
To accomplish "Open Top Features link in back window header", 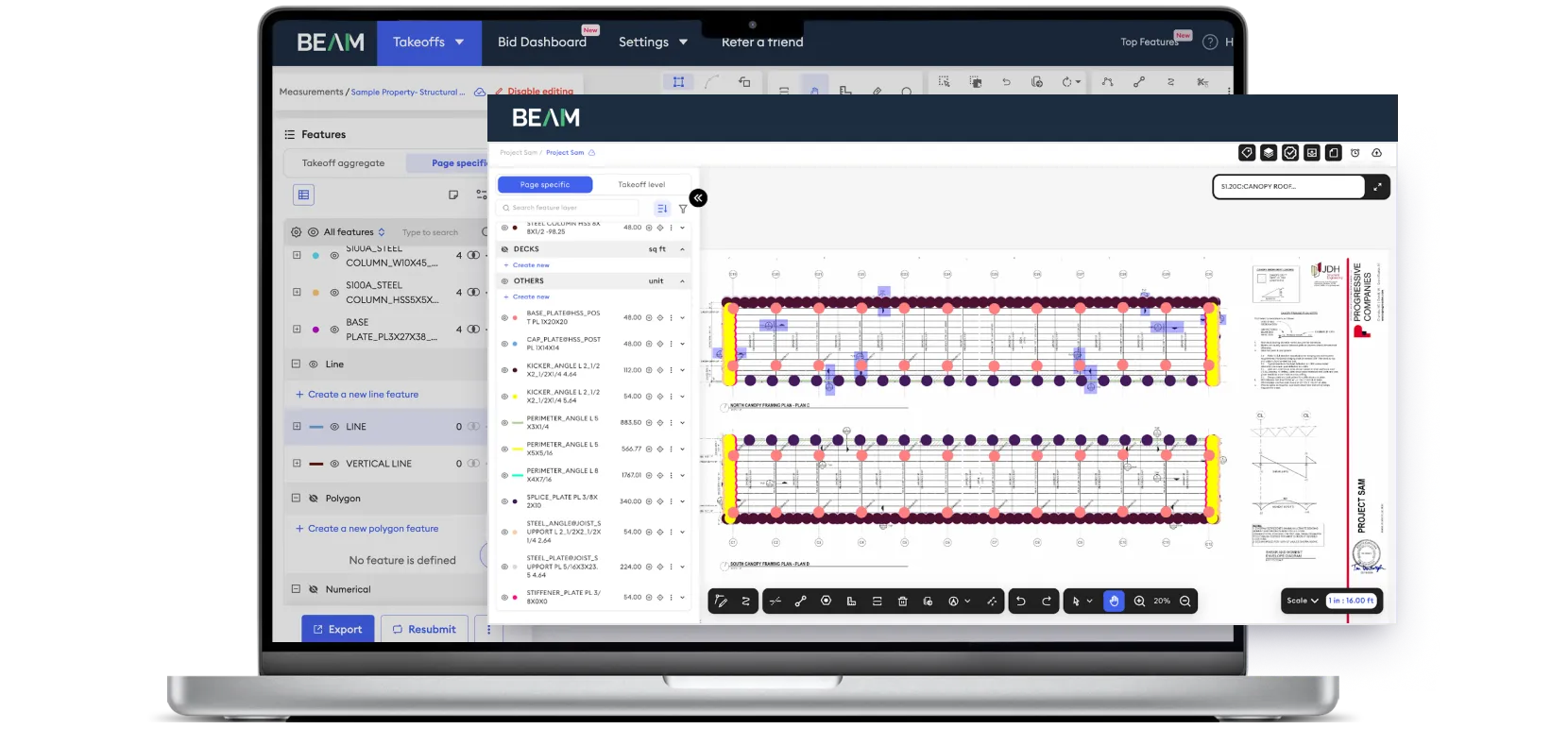I will click(x=1150, y=42).
